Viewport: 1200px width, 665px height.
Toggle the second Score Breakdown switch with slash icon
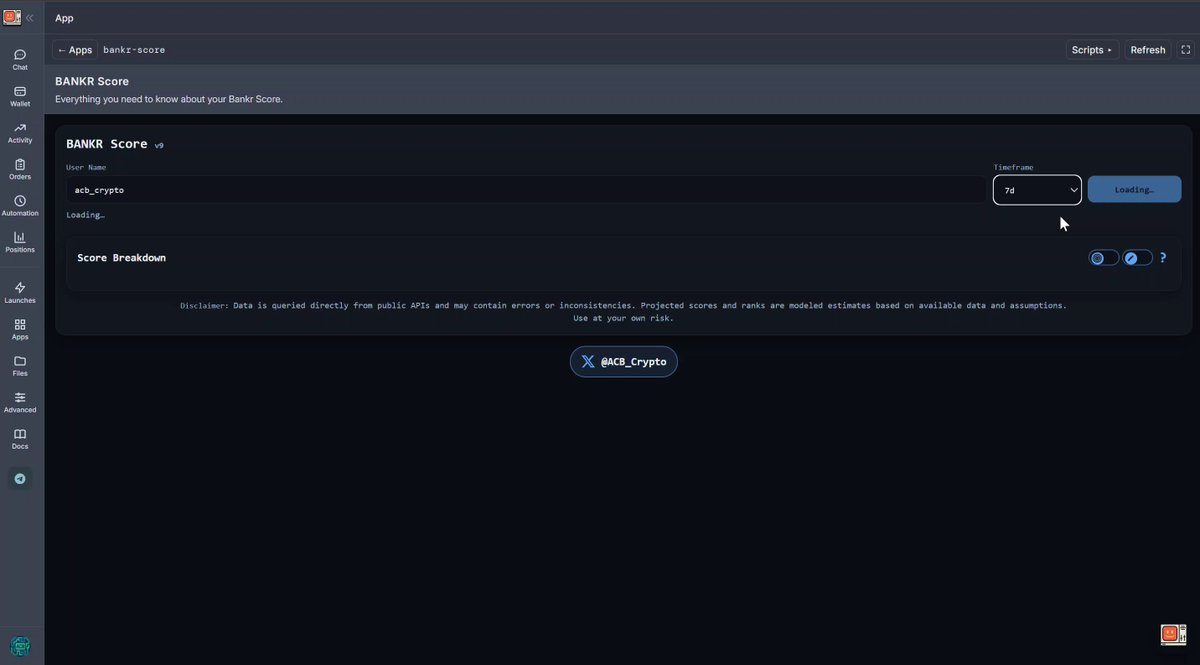1138,258
